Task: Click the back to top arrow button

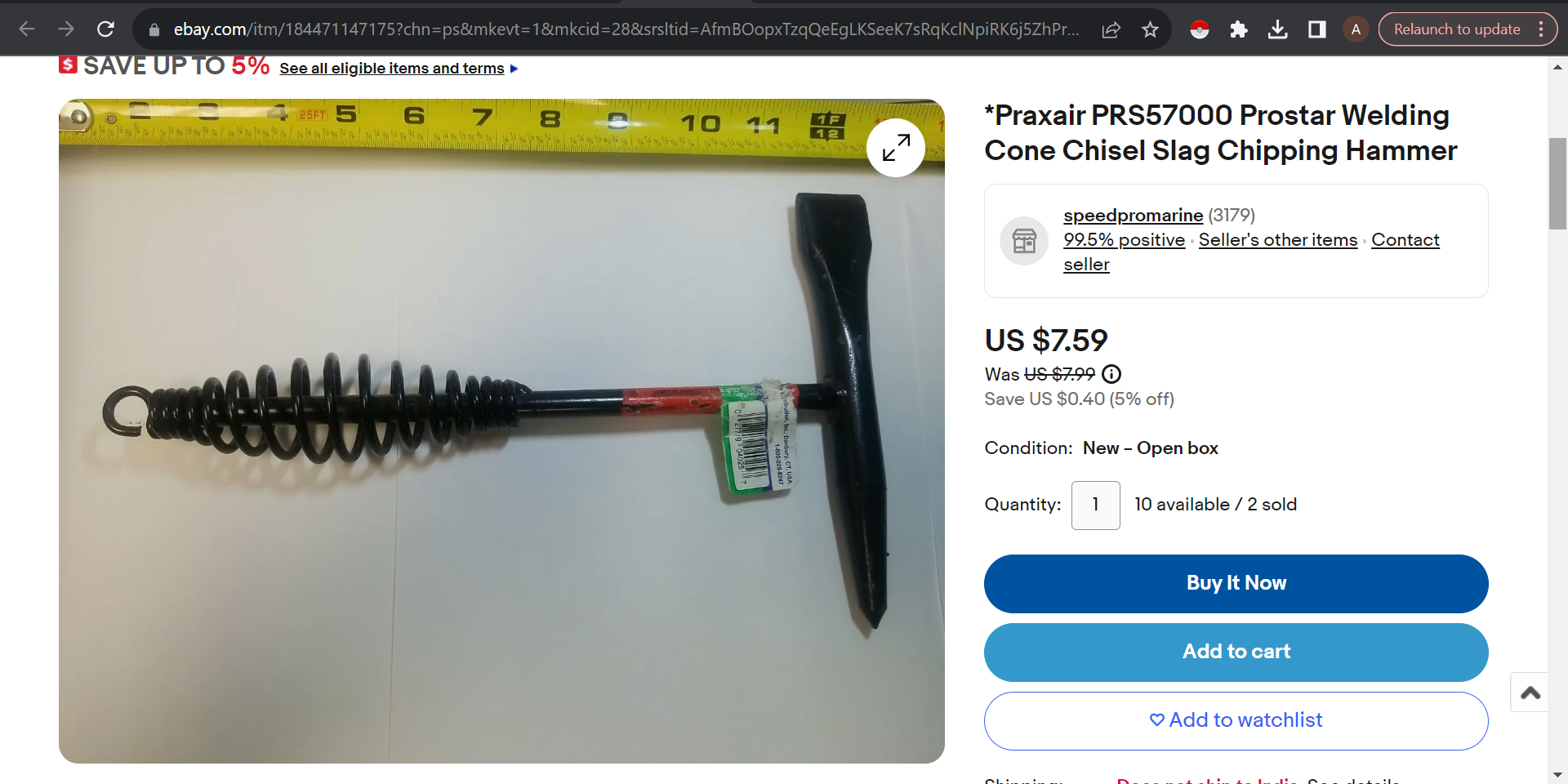Action: (x=1530, y=693)
